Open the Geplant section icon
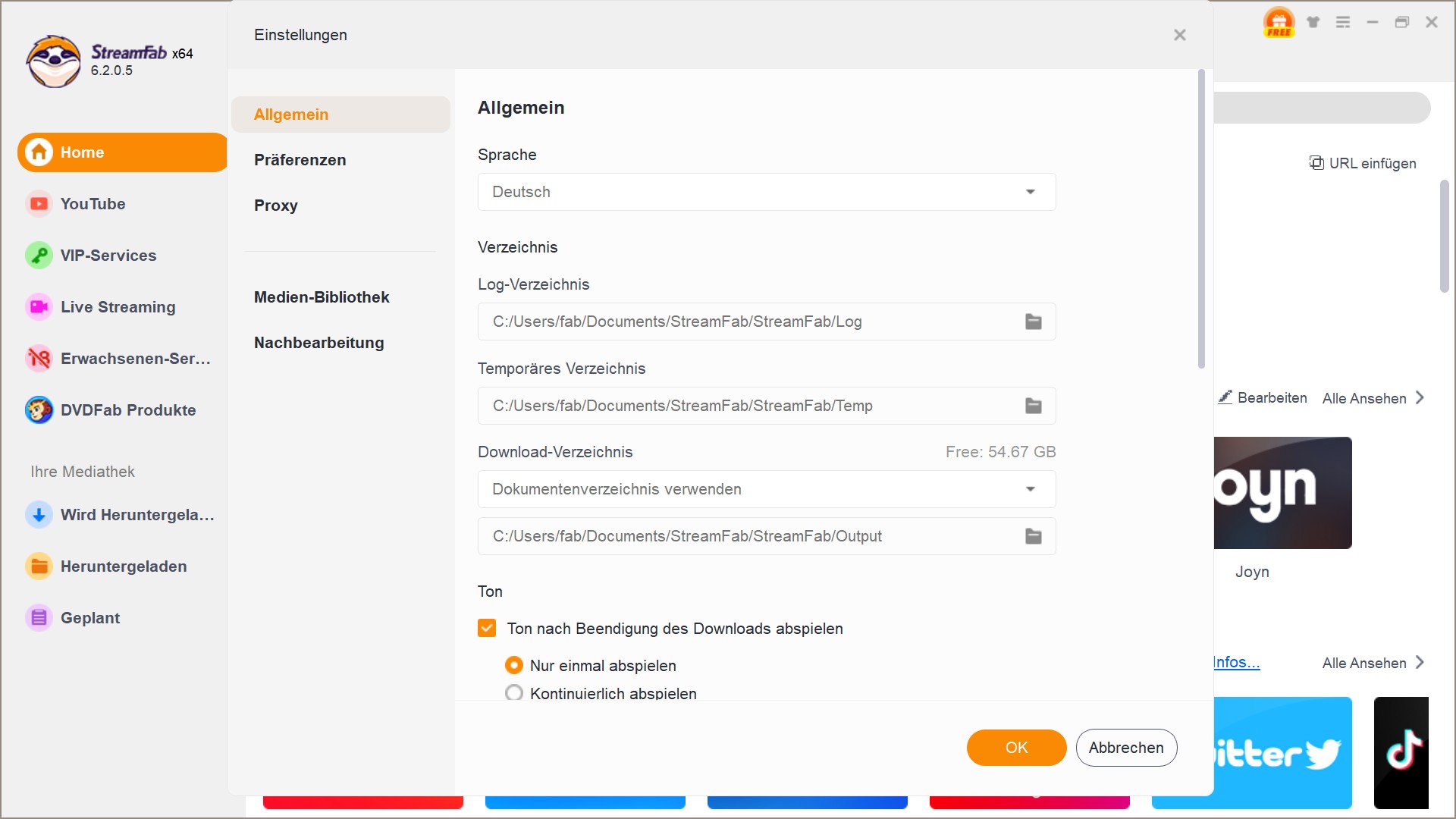The width and height of the screenshot is (1456, 819). coord(38,618)
